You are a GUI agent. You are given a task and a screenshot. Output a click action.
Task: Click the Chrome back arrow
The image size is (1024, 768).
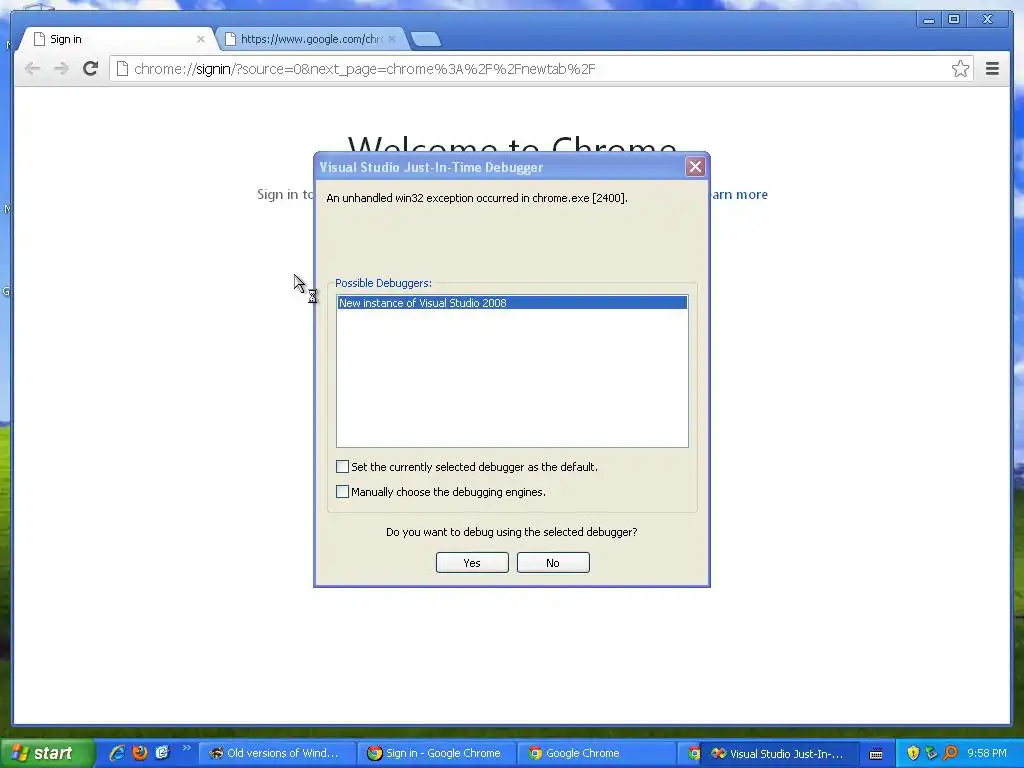coord(32,68)
